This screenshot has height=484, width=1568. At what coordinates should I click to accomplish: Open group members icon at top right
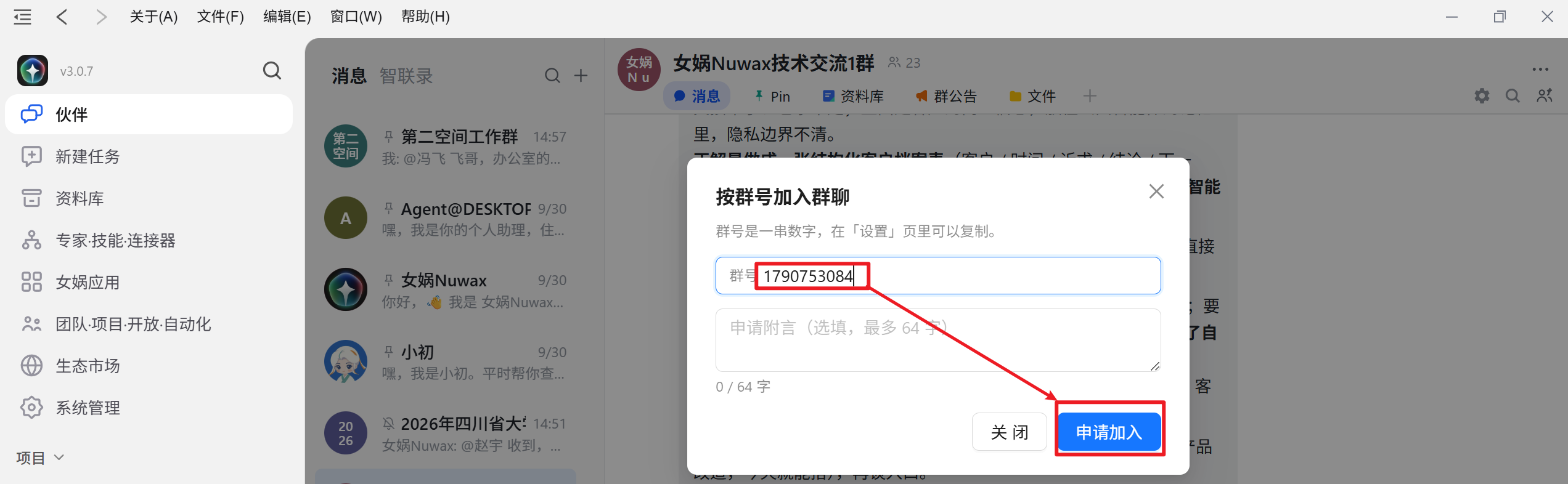coord(1545,95)
